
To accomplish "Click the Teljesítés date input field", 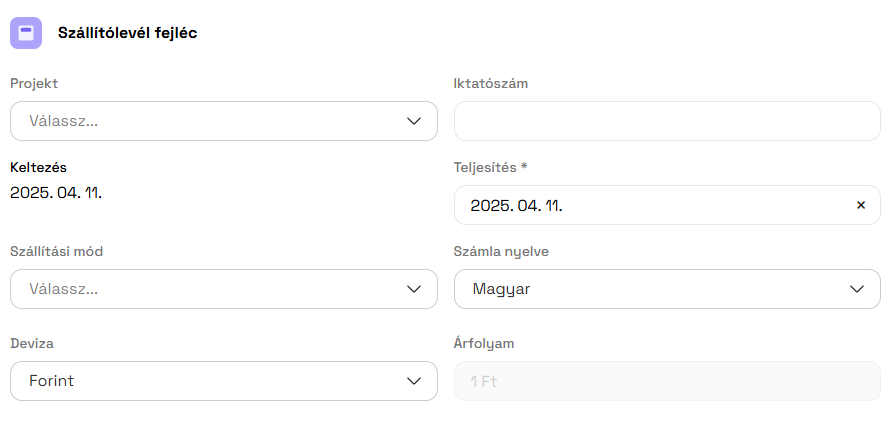I will point(650,205).
